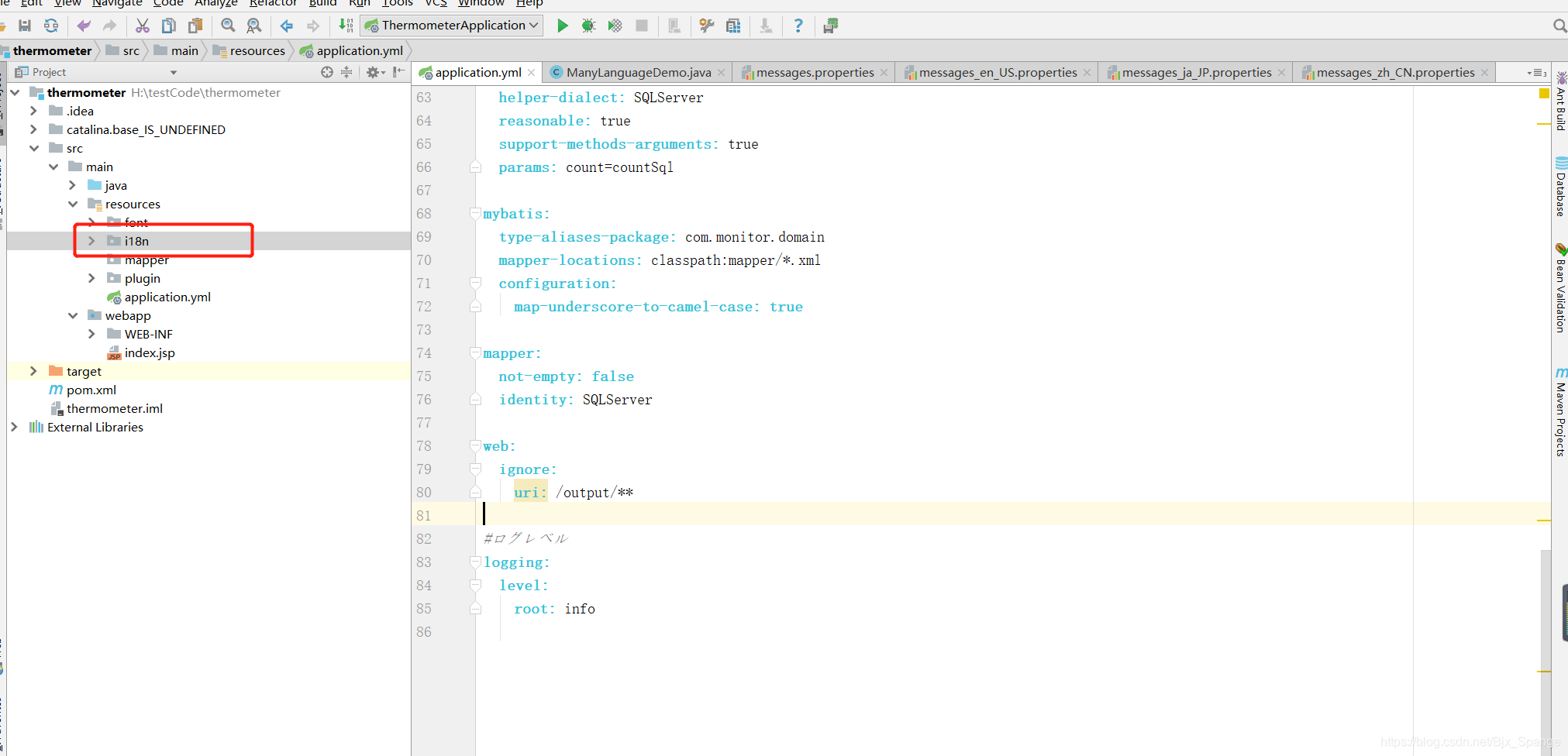This screenshot has height=756, width=1568.
Task: Fold the logging block in gutter
Action: 475,562
